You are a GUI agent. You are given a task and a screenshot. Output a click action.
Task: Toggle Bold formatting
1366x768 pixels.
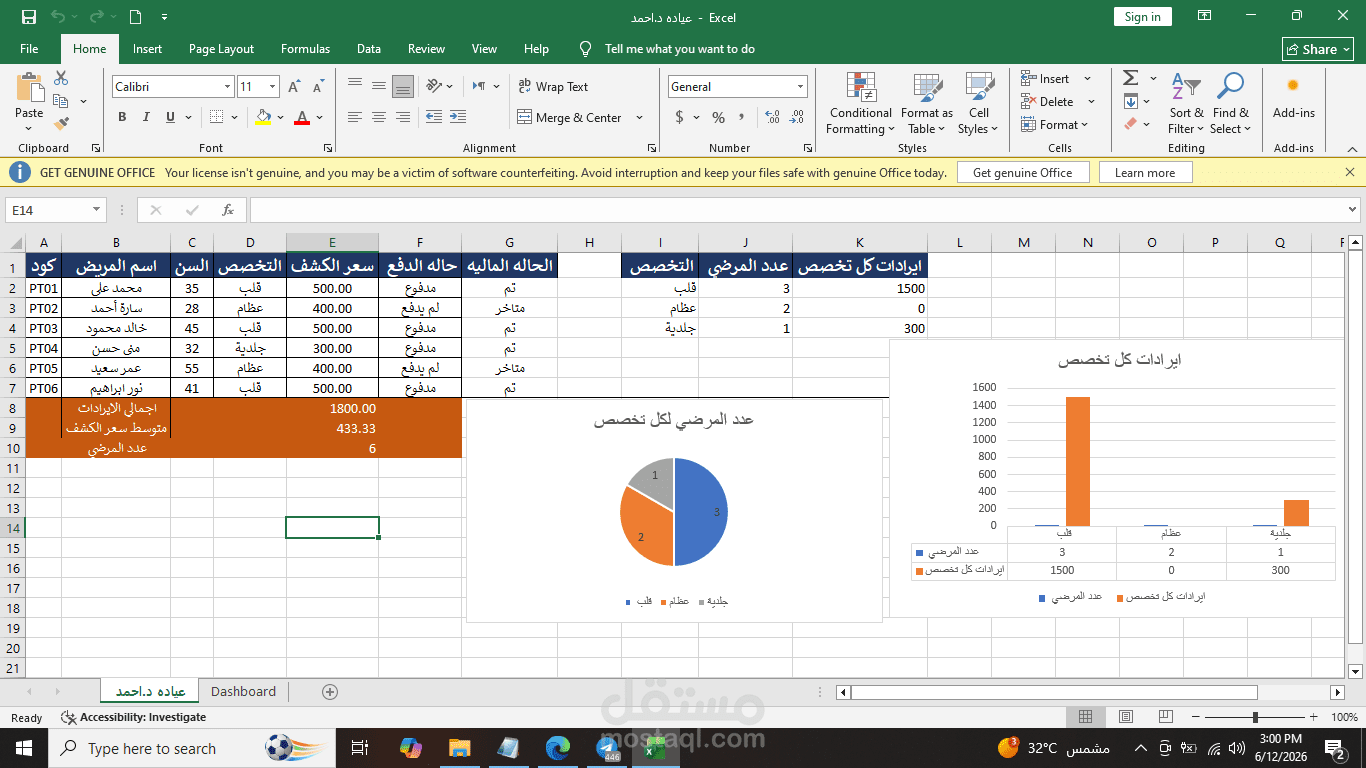(122, 117)
